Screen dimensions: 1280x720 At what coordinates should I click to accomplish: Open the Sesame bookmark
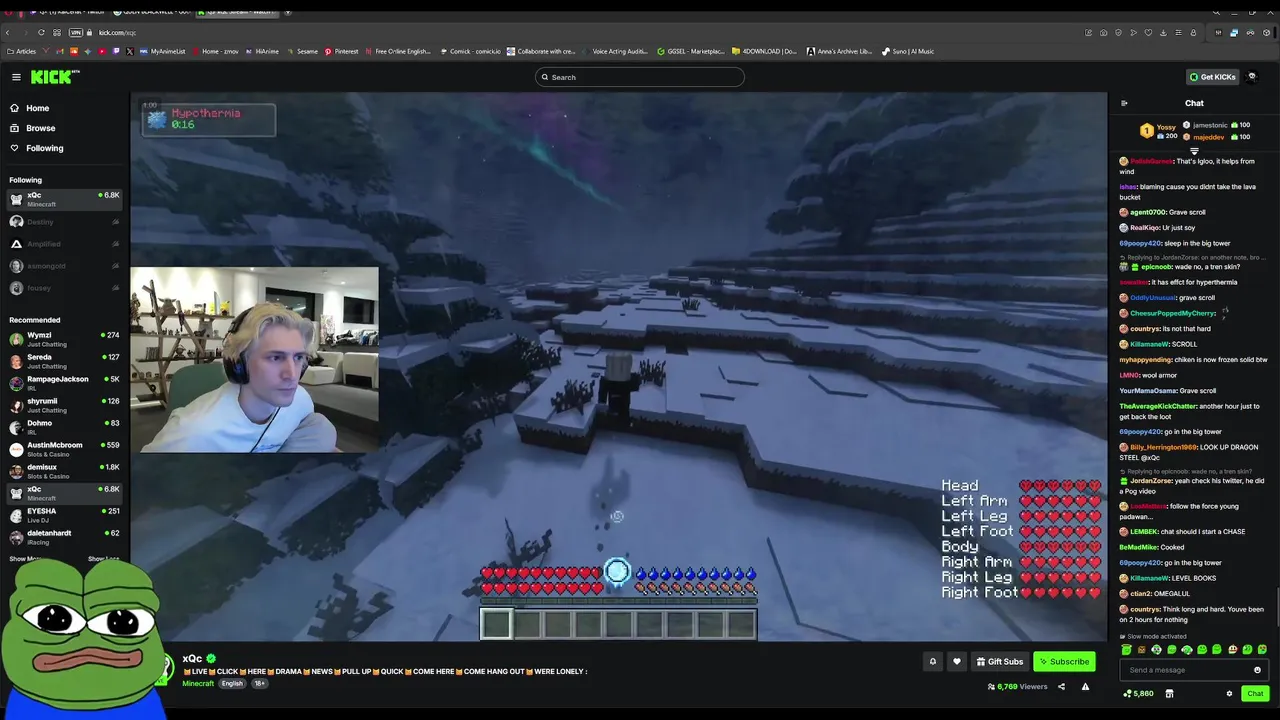tap(302, 51)
